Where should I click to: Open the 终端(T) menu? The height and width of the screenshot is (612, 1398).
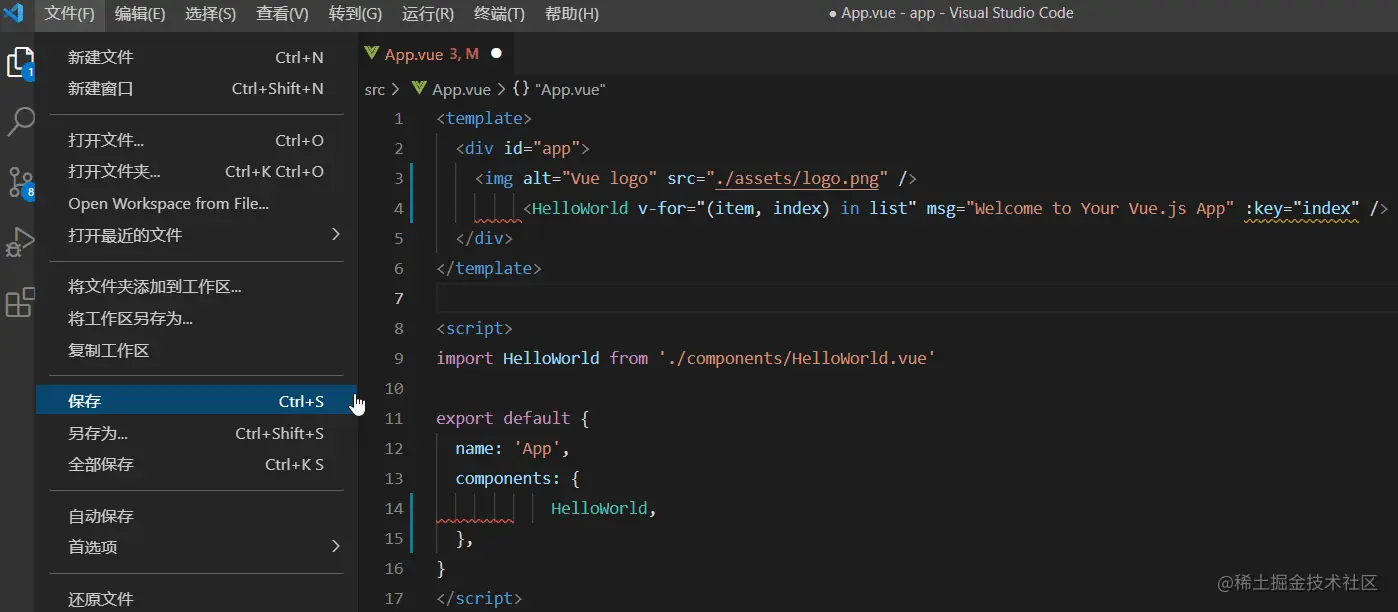[x=499, y=14]
